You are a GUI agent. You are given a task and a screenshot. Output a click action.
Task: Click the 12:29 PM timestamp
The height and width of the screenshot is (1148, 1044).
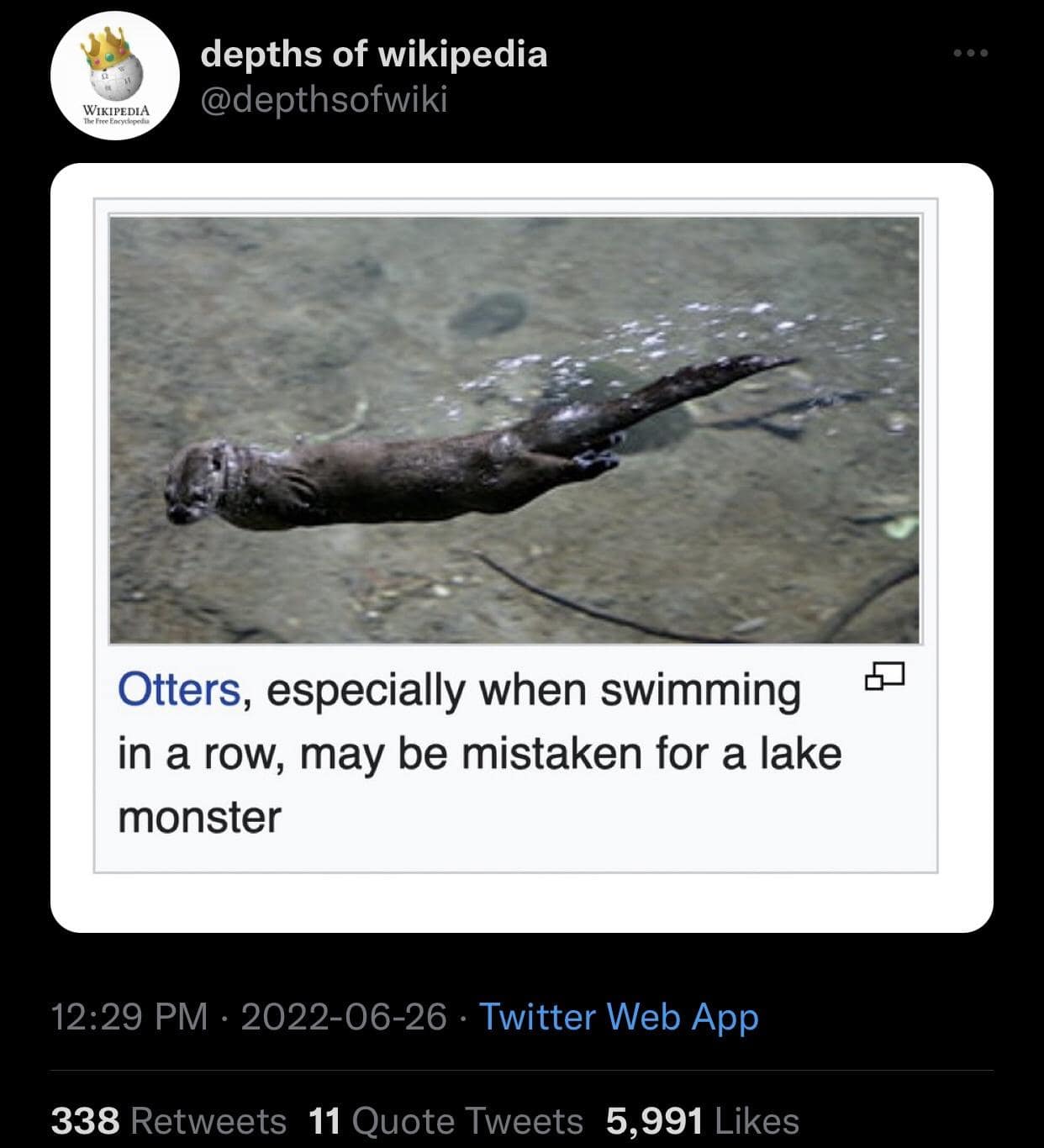point(129,1016)
